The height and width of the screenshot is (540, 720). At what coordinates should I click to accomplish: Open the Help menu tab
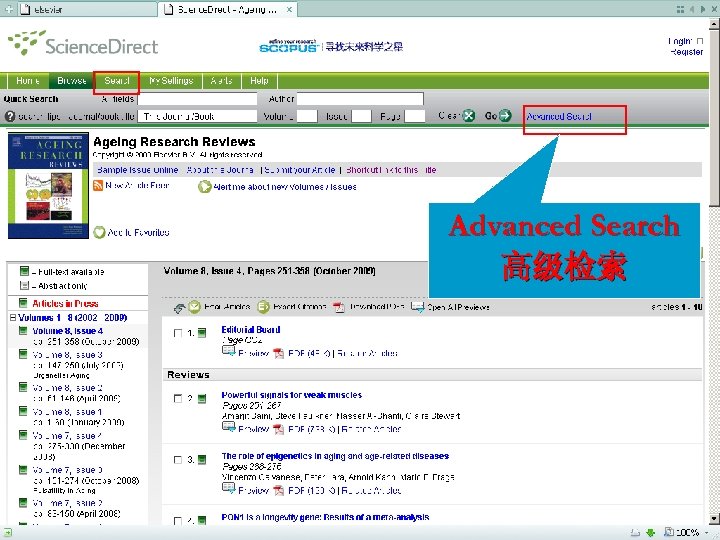click(x=259, y=81)
